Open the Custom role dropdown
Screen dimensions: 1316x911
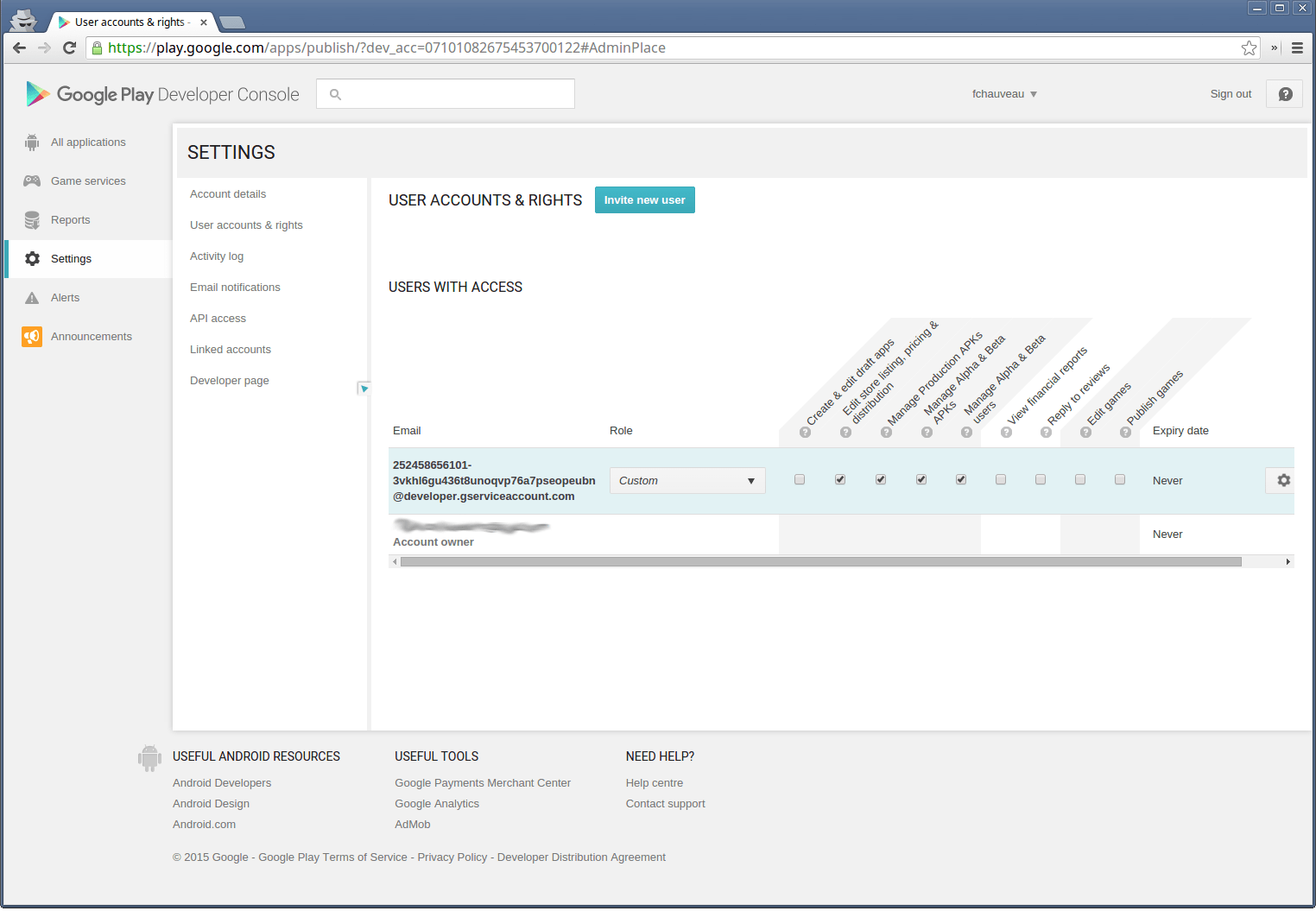(x=686, y=481)
